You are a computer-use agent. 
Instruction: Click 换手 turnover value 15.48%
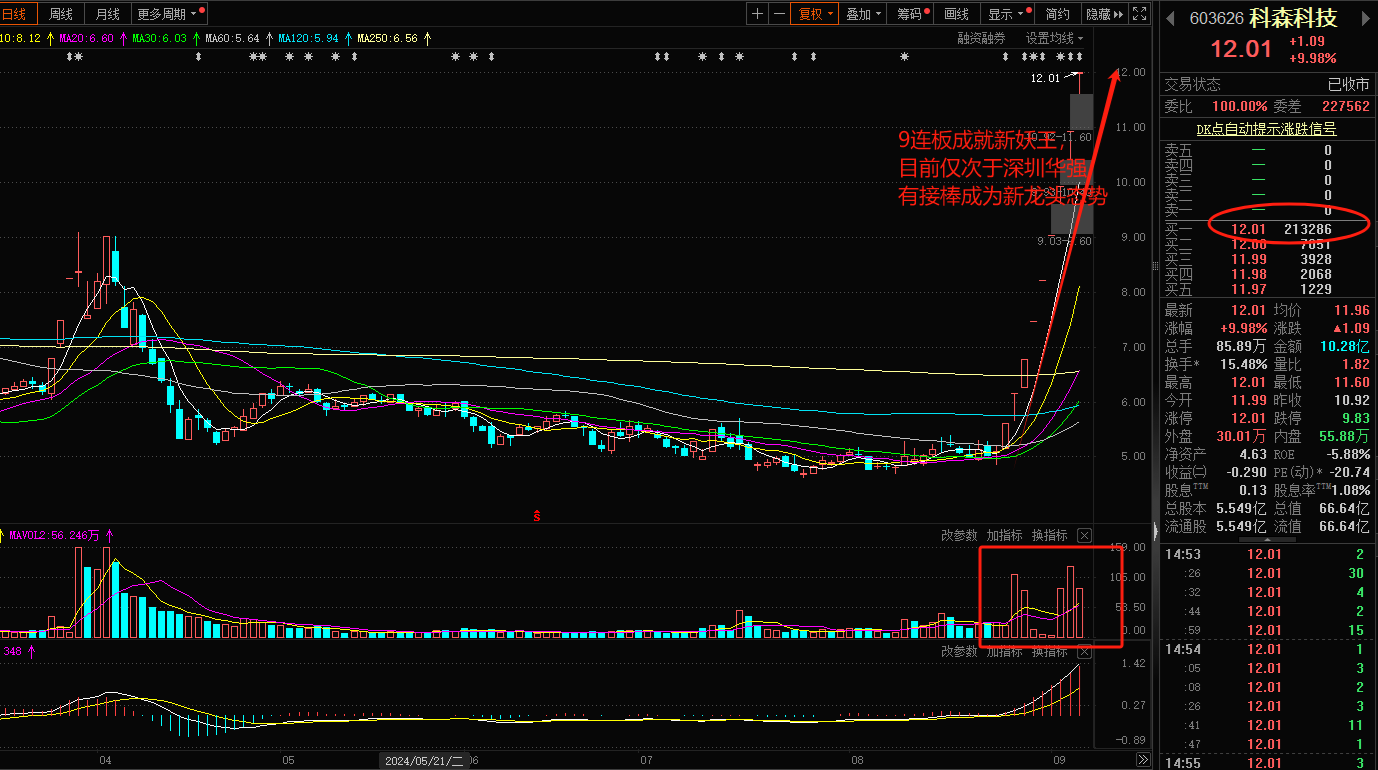click(1245, 364)
